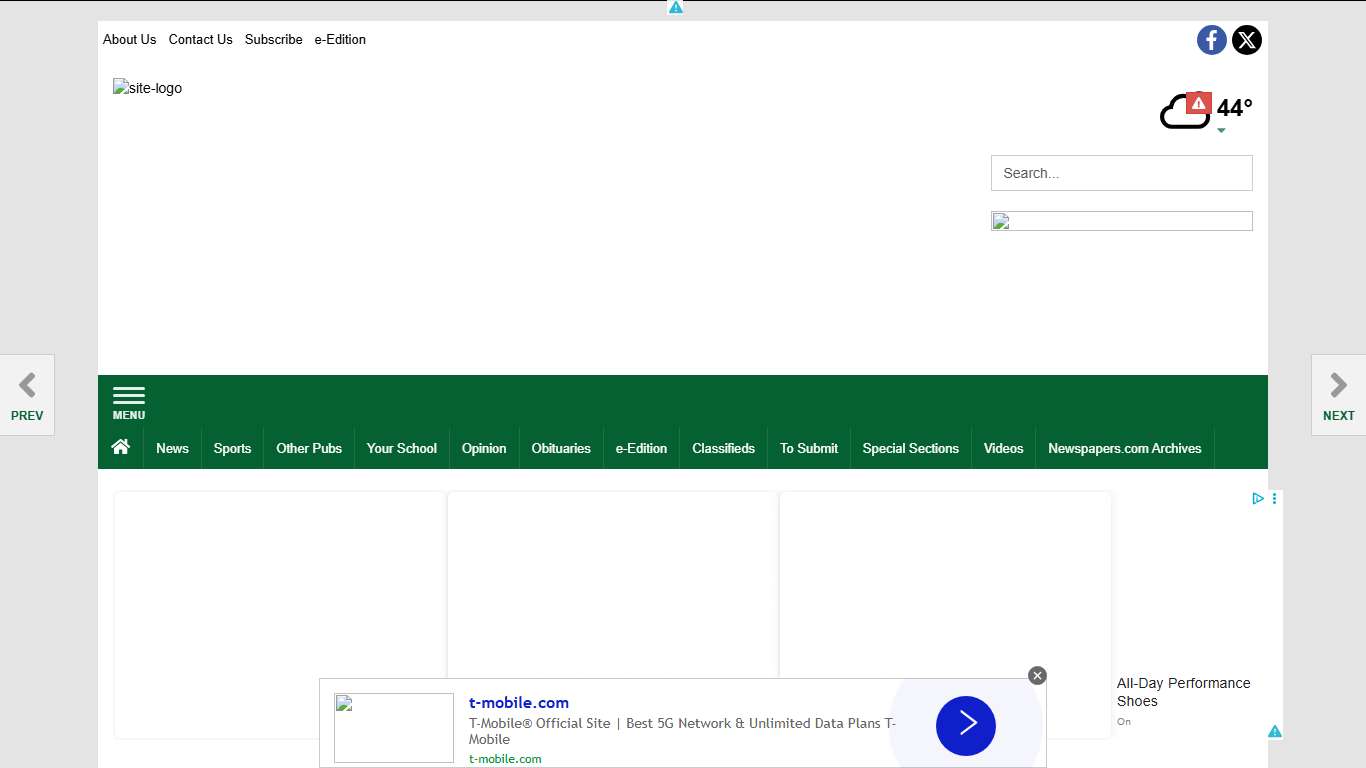This screenshot has width=1366, height=768.
Task: Go to the previous article with PREV
Action: pyautogui.click(x=27, y=395)
